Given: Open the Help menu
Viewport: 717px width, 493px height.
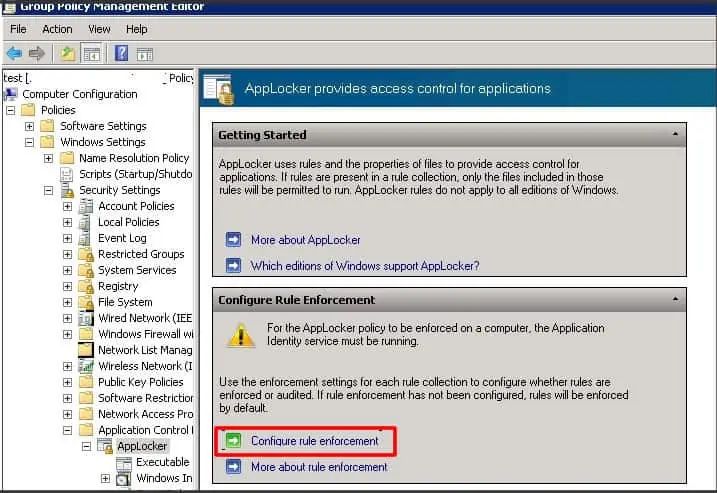Looking at the screenshot, I should pos(137,29).
